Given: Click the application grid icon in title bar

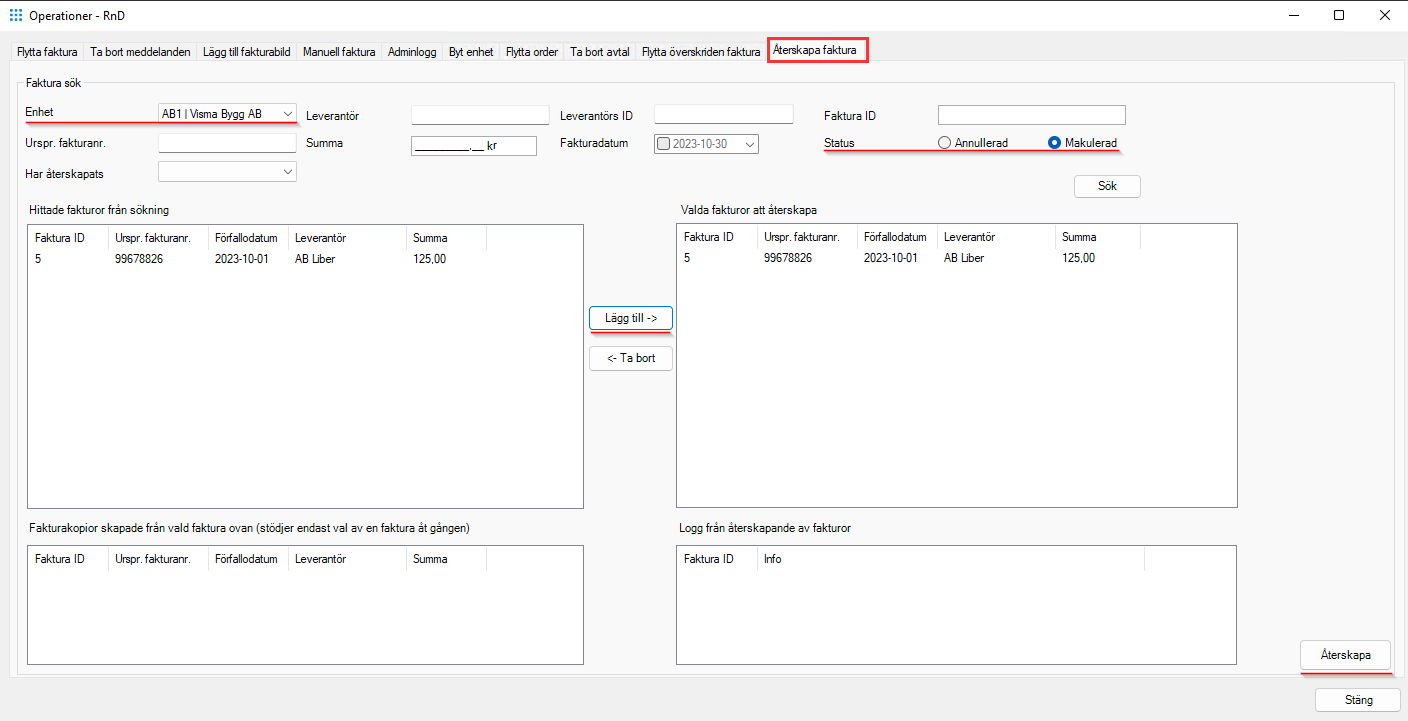Looking at the screenshot, I should [15, 15].
